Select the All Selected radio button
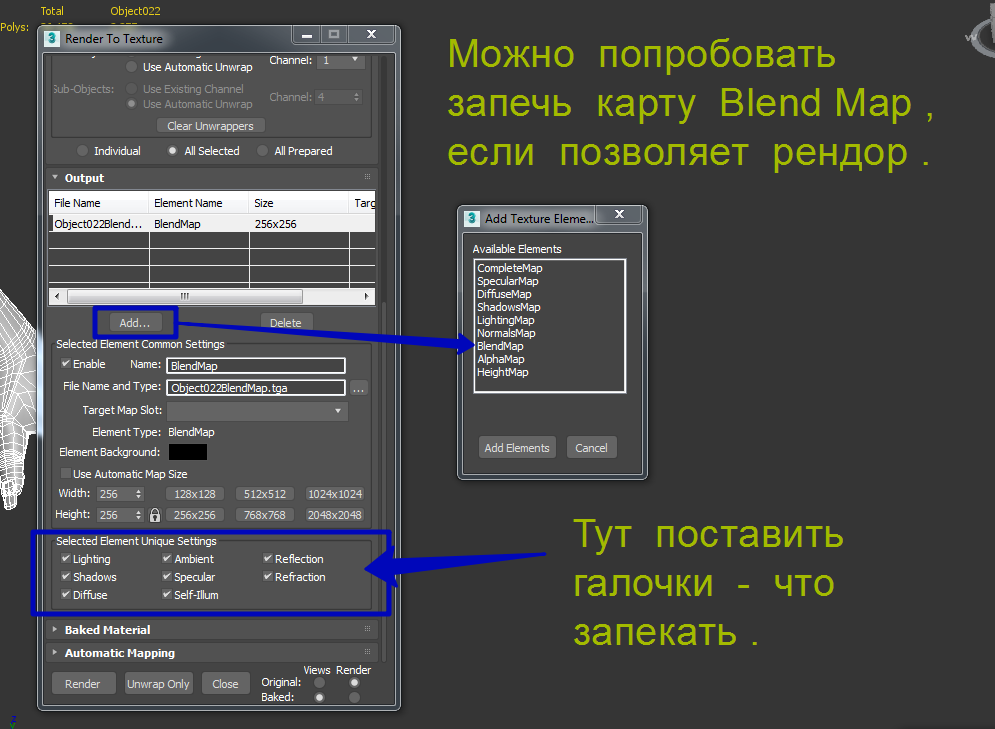 click(174, 151)
